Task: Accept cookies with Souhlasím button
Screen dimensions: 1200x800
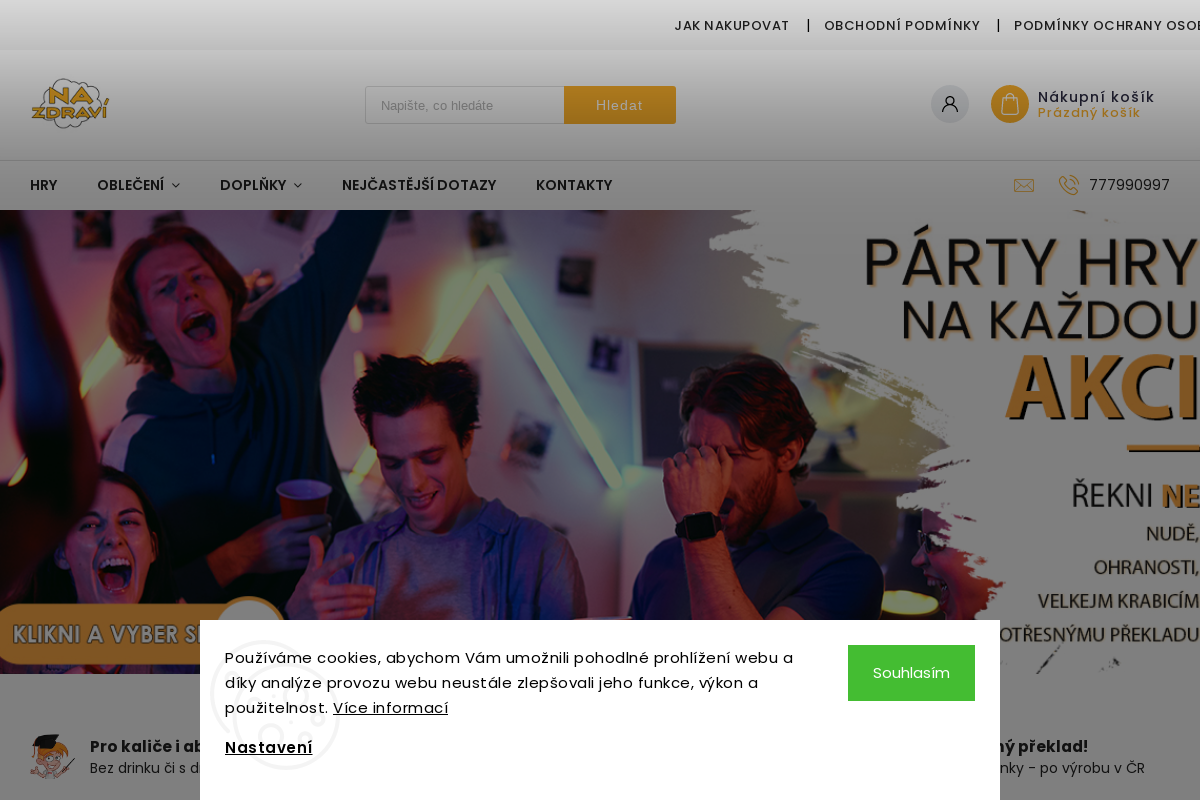Action: pyautogui.click(x=911, y=673)
